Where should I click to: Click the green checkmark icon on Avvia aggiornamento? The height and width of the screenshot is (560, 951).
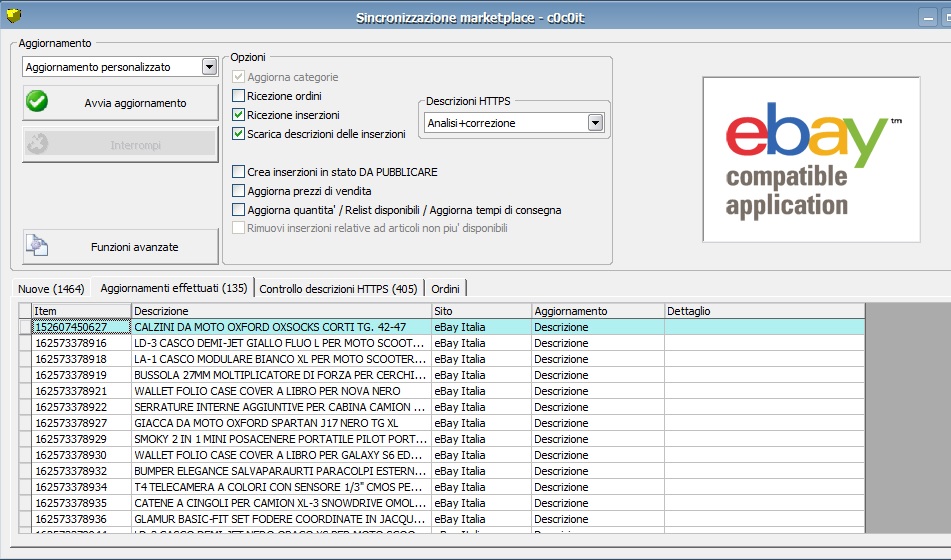pyautogui.click(x=37, y=102)
